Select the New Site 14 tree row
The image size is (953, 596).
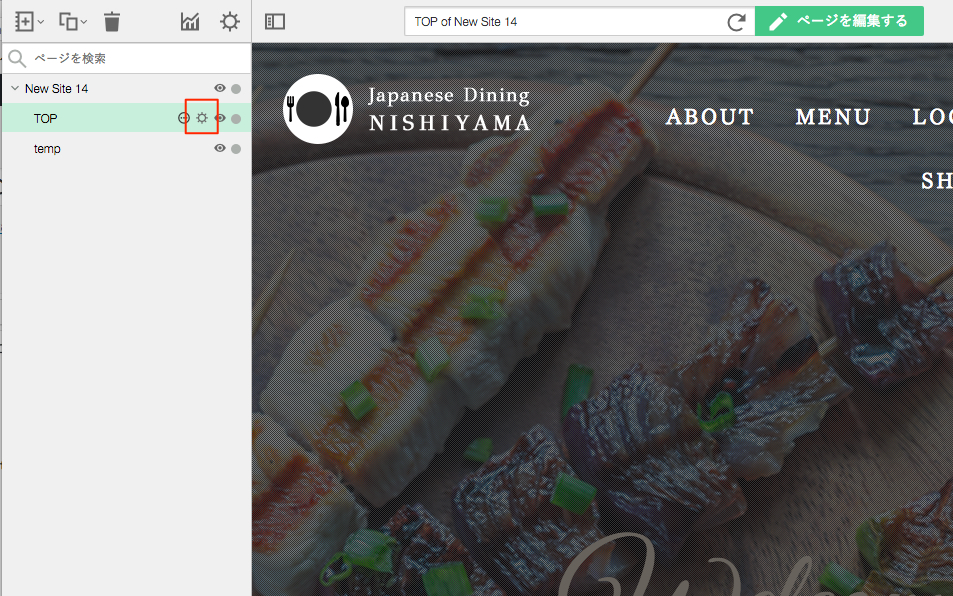click(x=127, y=89)
